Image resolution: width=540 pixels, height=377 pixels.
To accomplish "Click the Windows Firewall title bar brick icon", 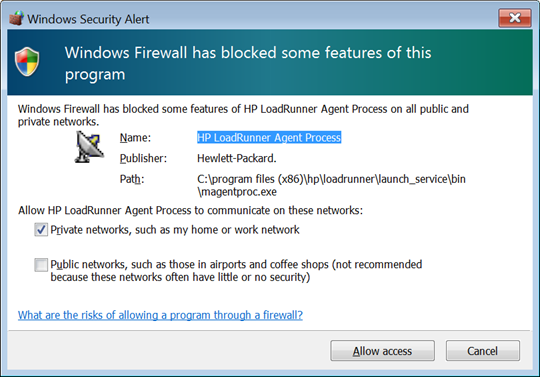I will pos(16,18).
